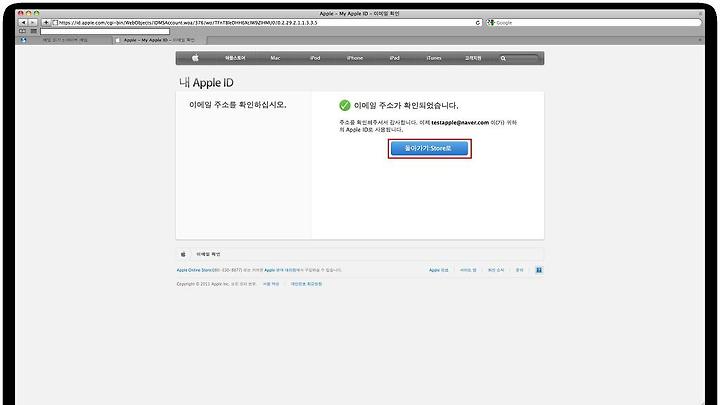Open the iPad navigation menu item
The image size is (720, 405).
point(394,58)
